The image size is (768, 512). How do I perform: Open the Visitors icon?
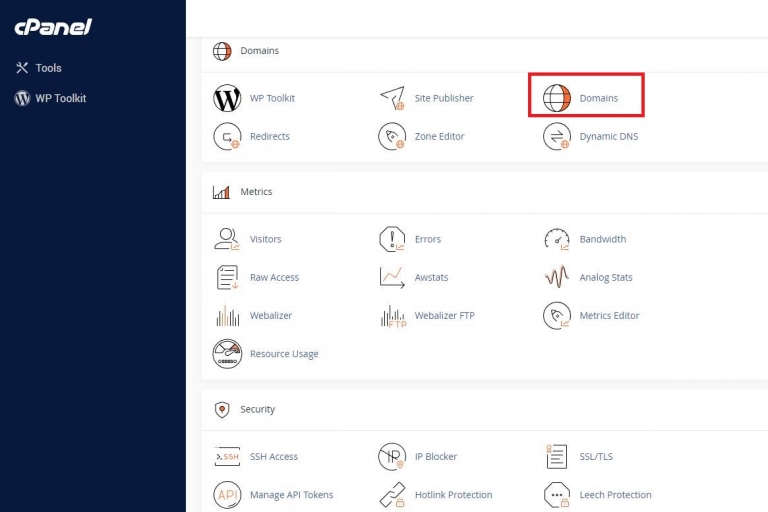coord(227,239)
